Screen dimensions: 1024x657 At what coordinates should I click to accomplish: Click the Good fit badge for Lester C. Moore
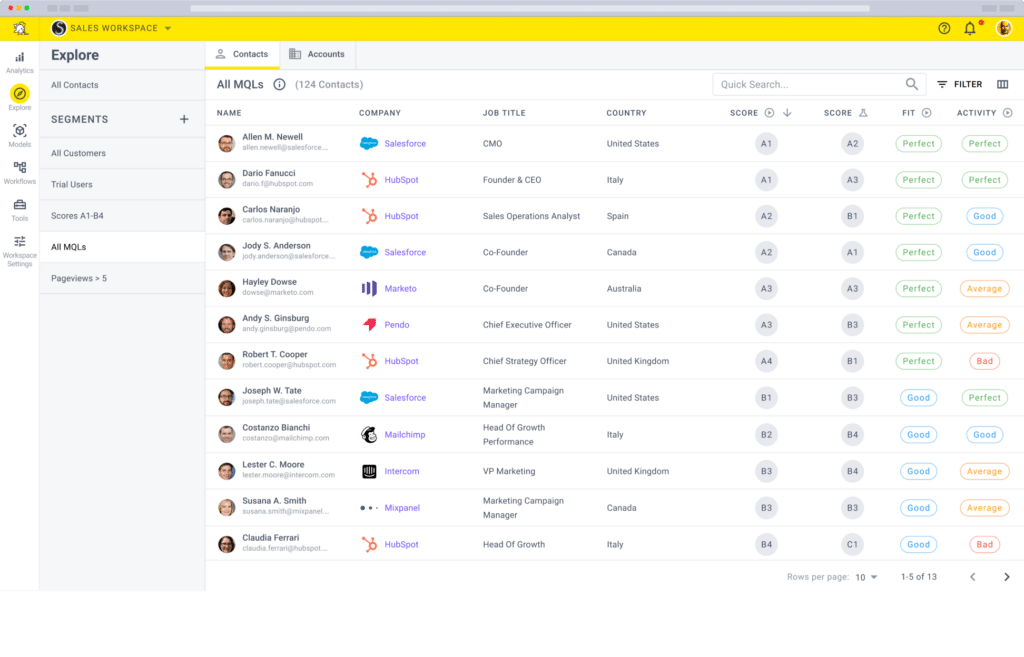click(918, 472)
